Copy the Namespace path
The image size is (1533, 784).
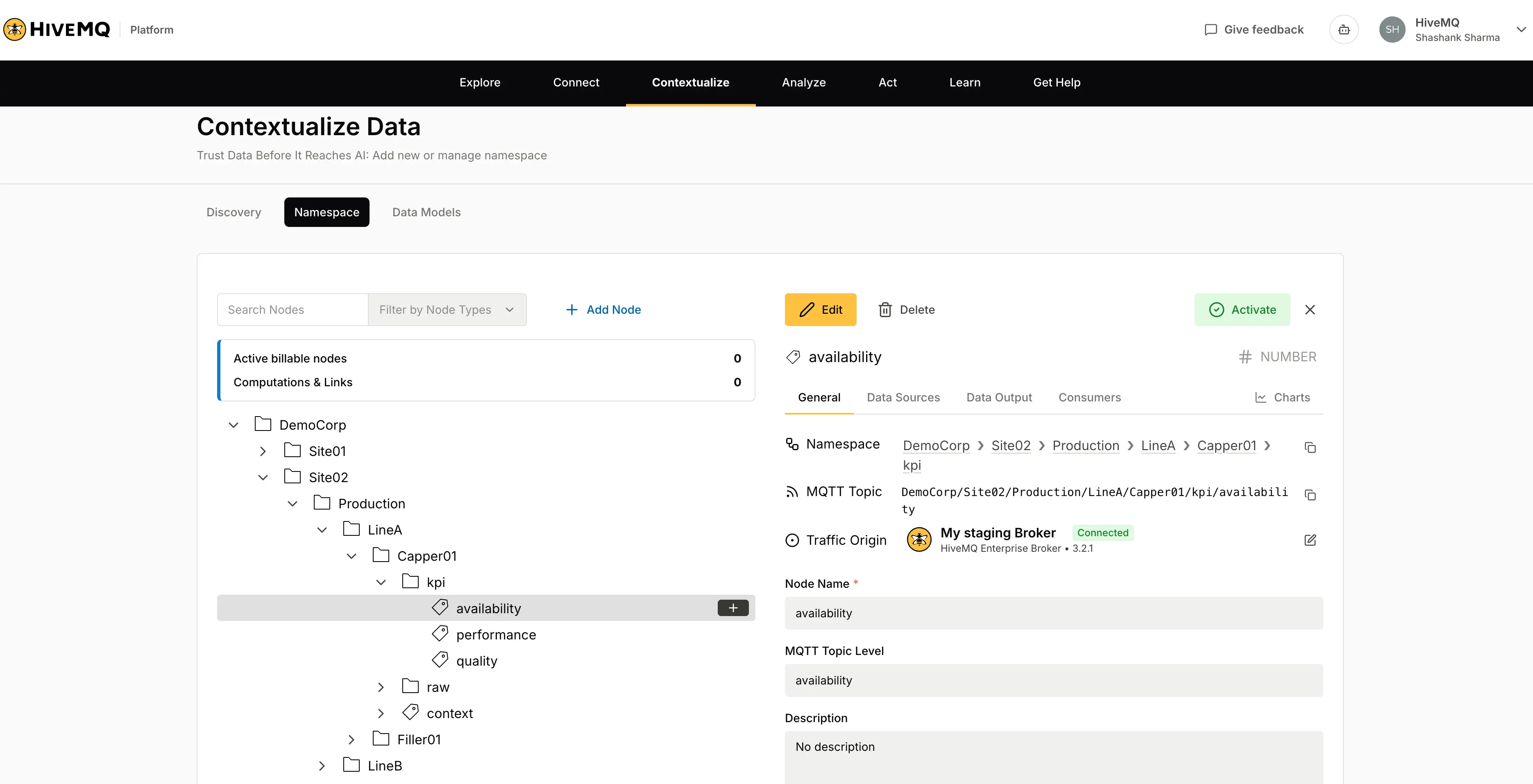tap(1310, 447)
